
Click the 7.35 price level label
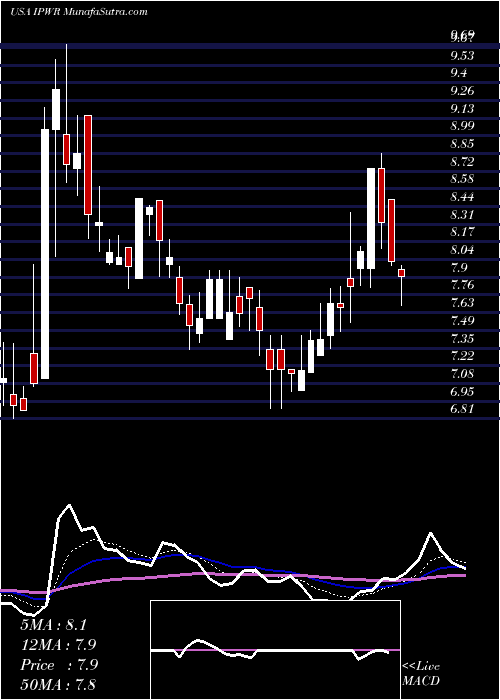[x=462, y=338]
